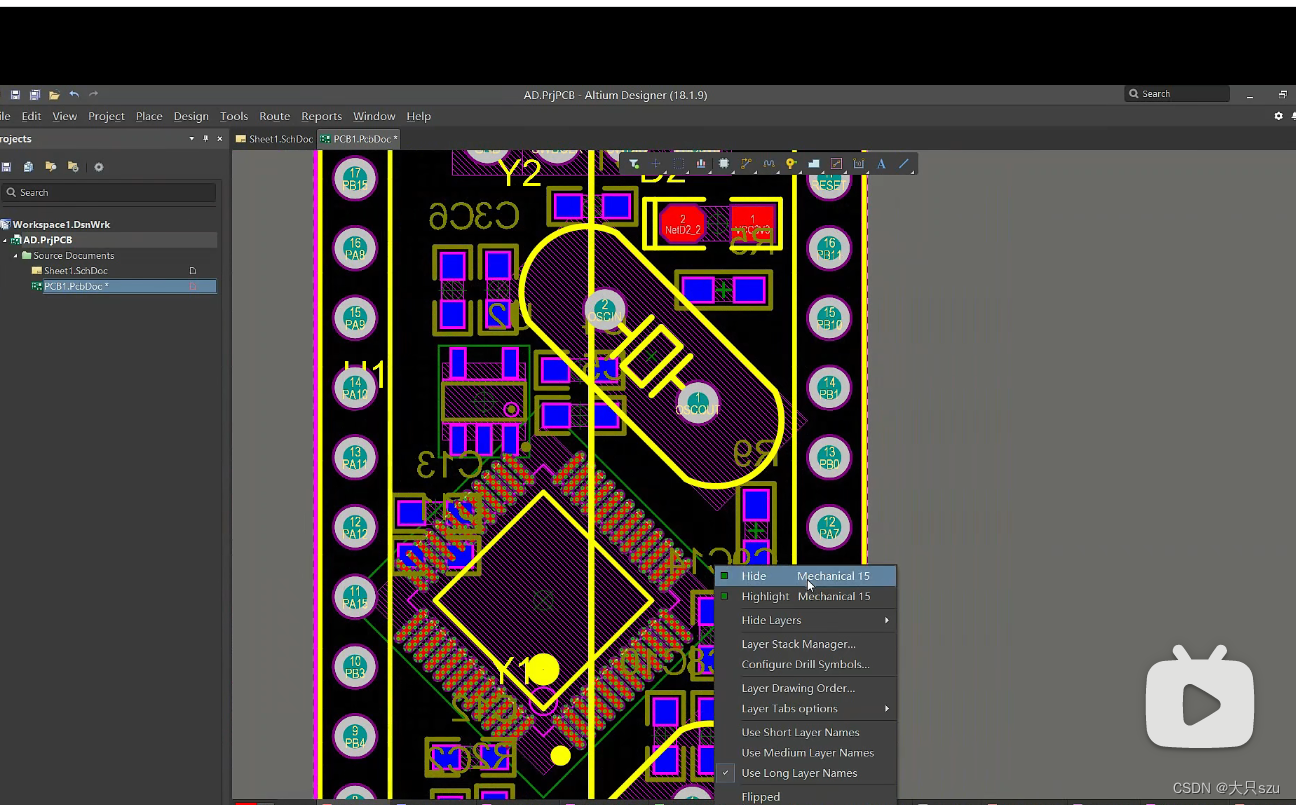The height and width of the screenshot is (805, 1296).
Task: Click the save icon in the Projects panel toolbar
Action: tap(6, 167)
